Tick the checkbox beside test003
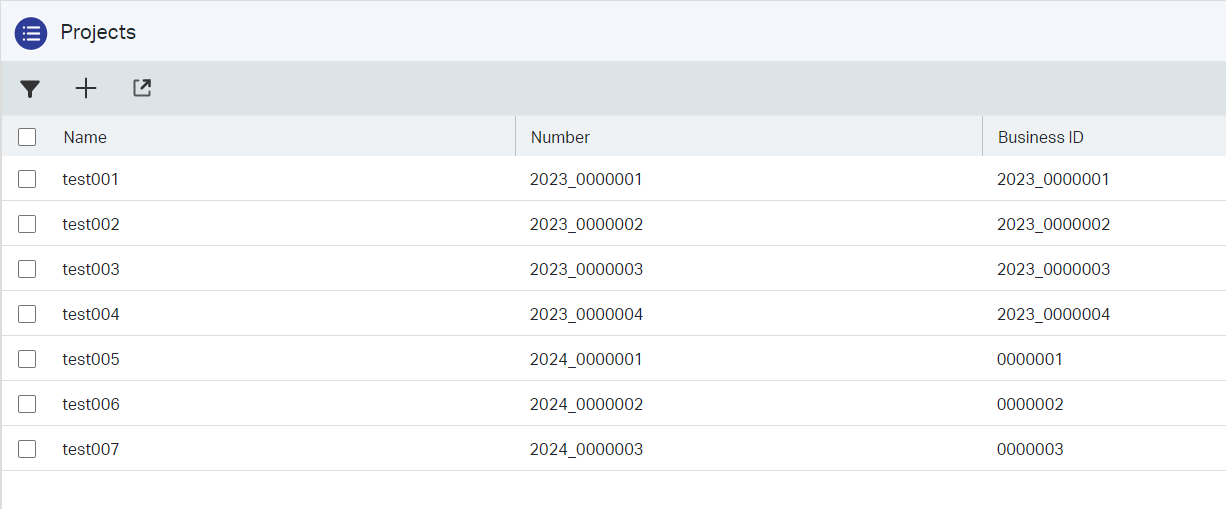 pos(27,269)
